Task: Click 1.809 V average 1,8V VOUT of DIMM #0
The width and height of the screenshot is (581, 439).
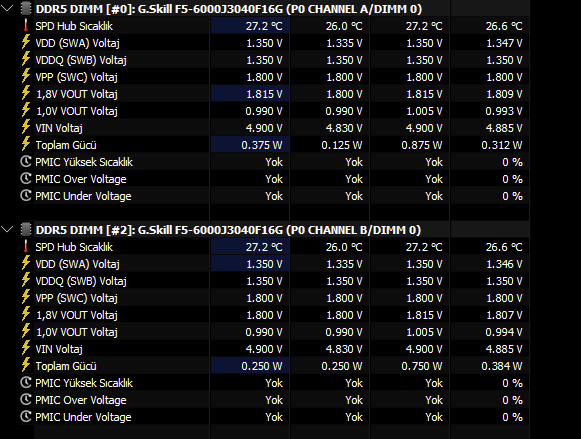Action: pos(504,94)
